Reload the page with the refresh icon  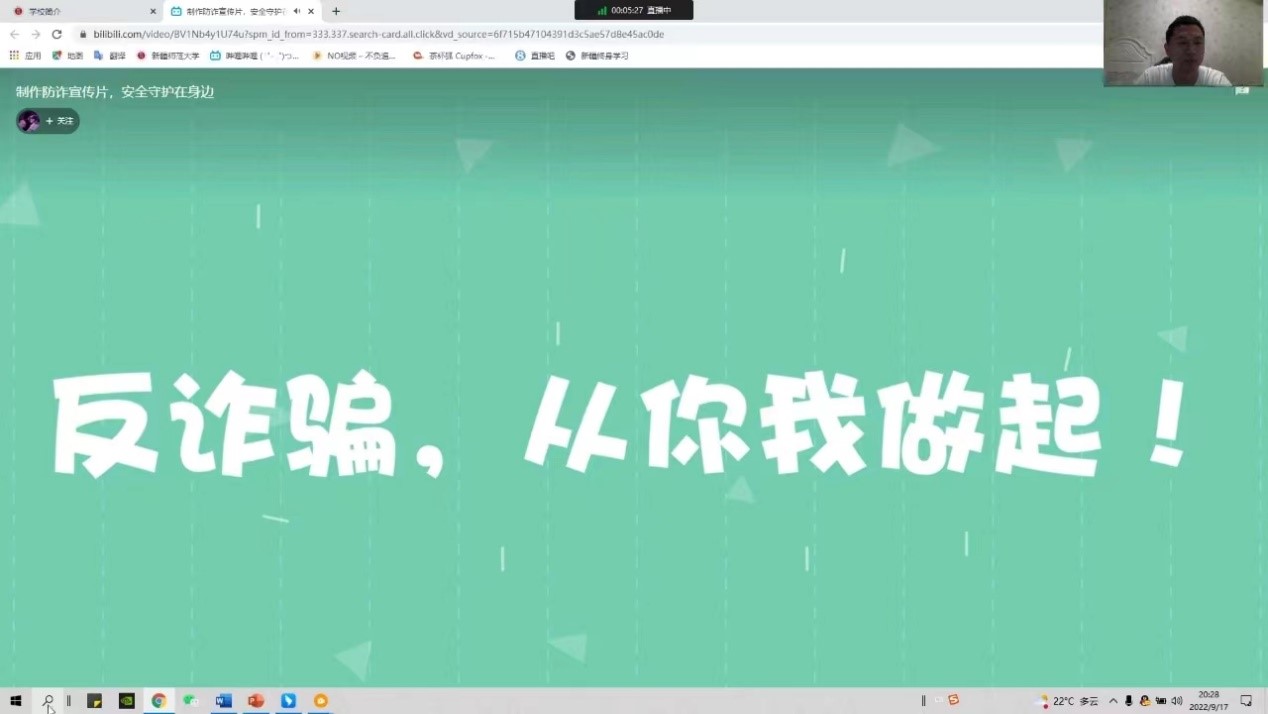(x=57, y=34)
